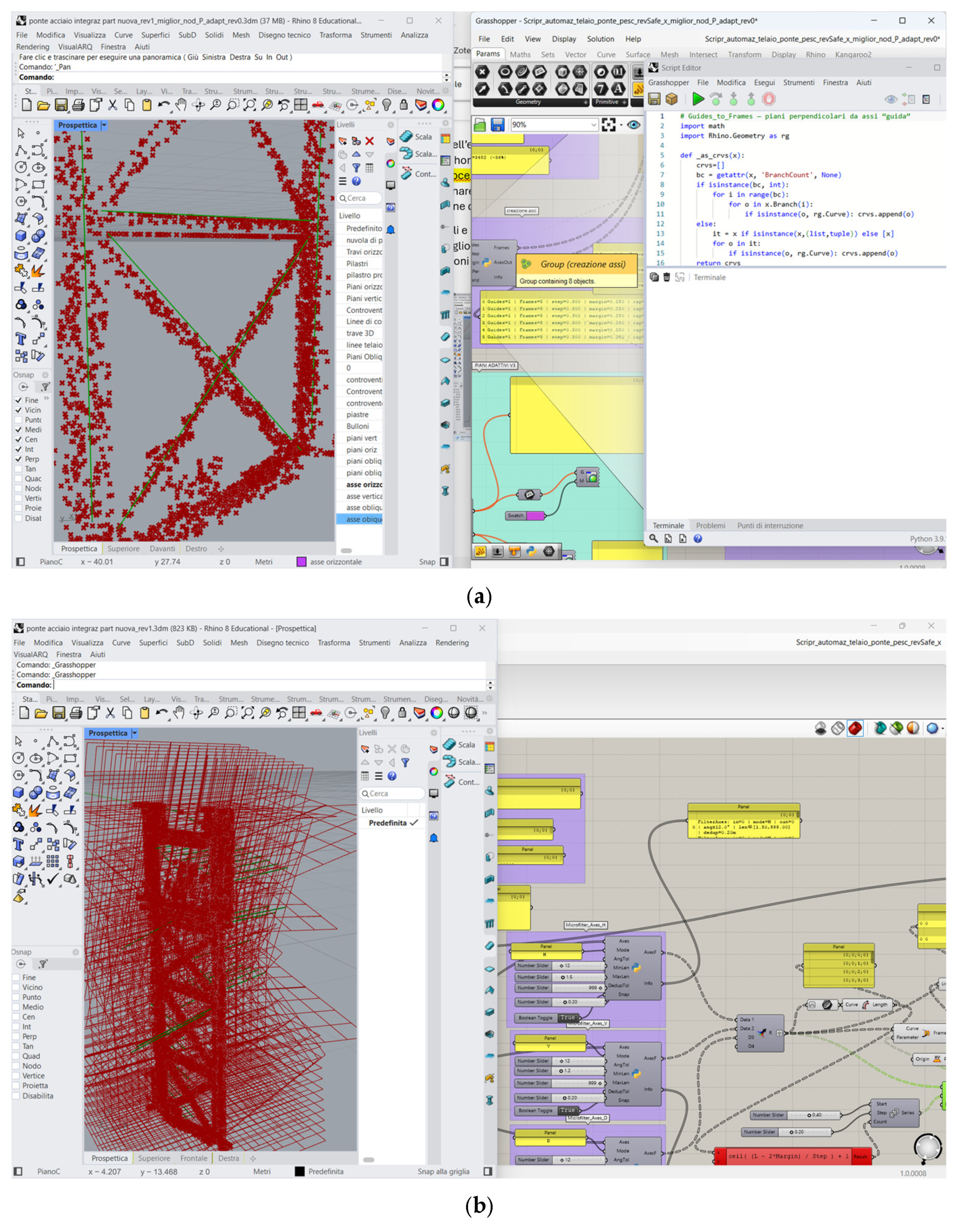The width and height of the screenshot is (959, 1232).
Task: Click the Cerca layer search field
Action: (x=360, y=198)
